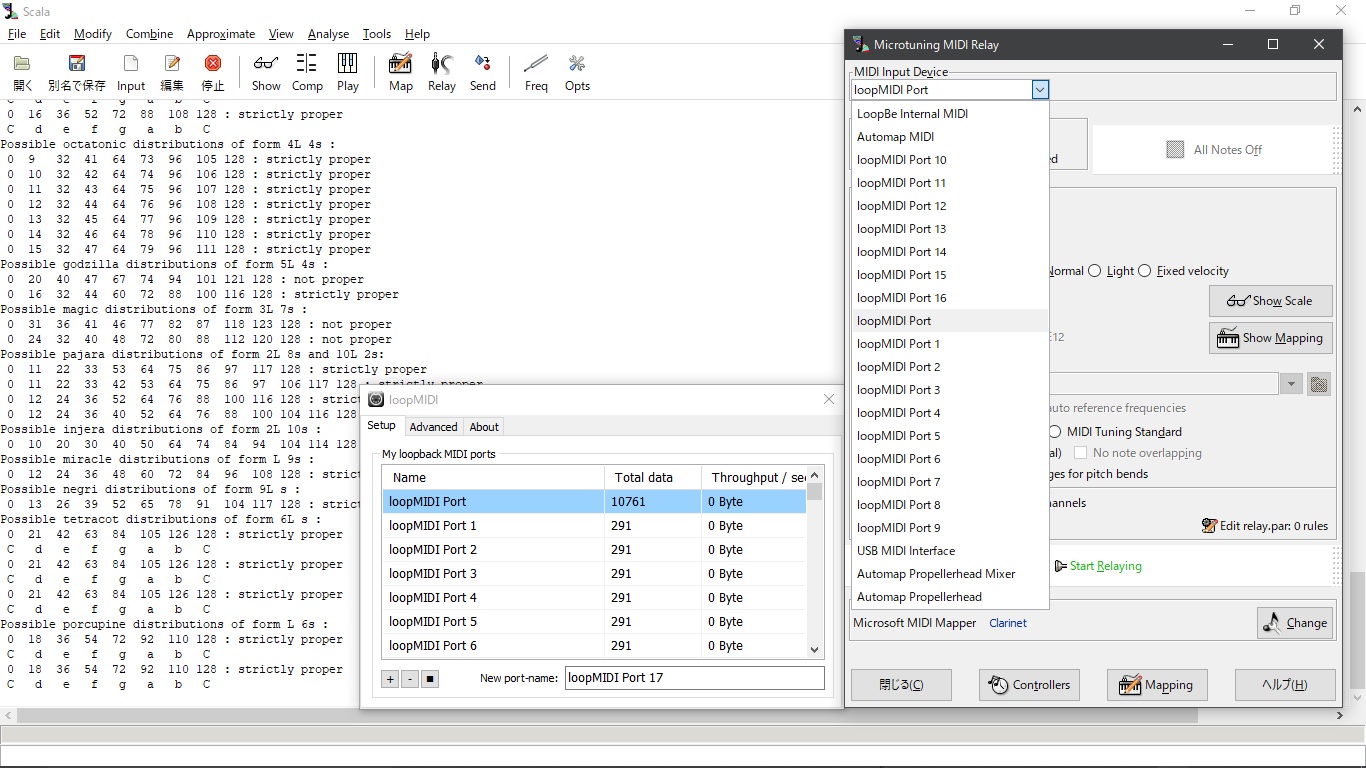Open the dropdown arrow next to folder icon

click(x=1291, y=384)
